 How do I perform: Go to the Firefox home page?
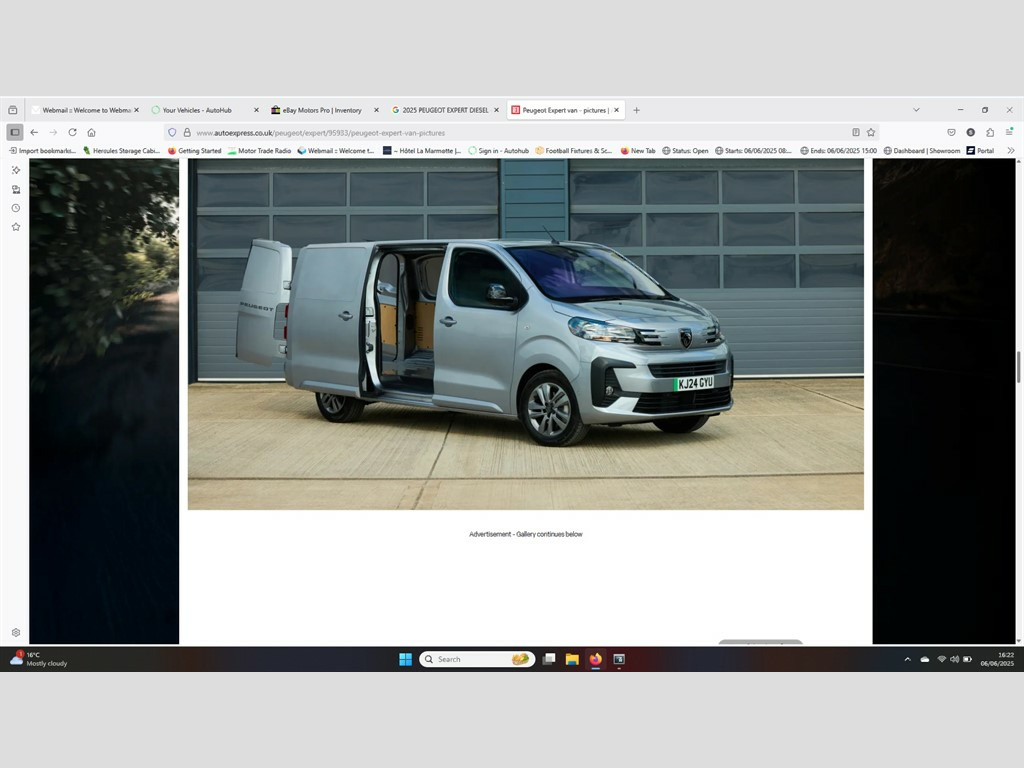coord(91,132)
